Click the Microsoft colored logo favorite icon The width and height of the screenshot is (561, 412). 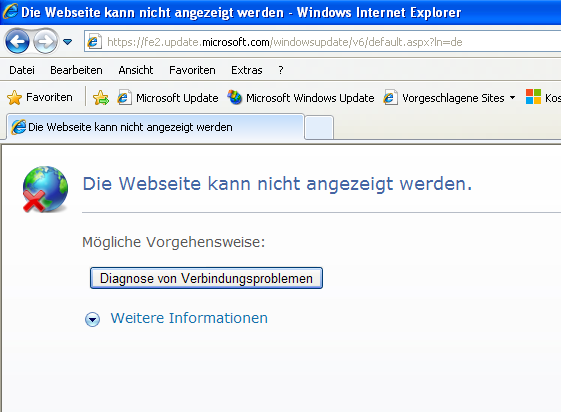coord(533,97)
